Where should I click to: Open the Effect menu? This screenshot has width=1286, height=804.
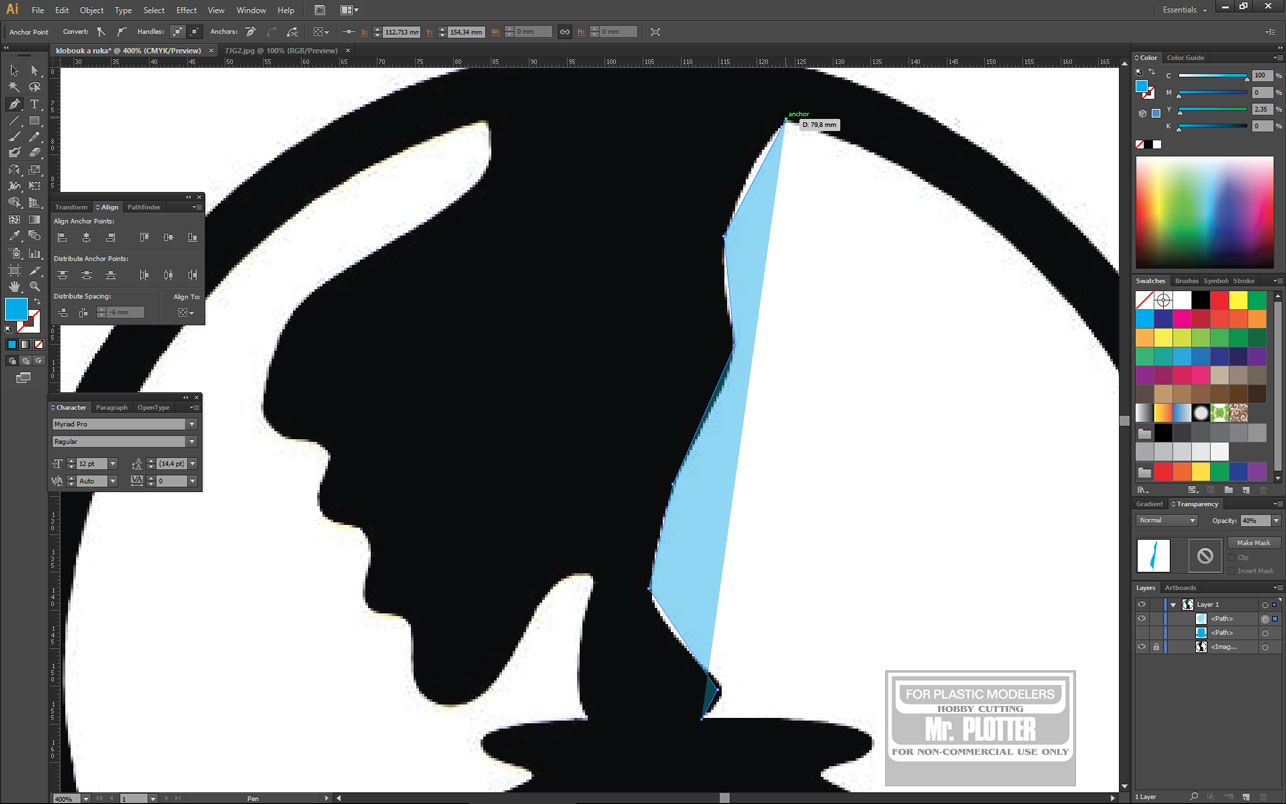point(187,10)
